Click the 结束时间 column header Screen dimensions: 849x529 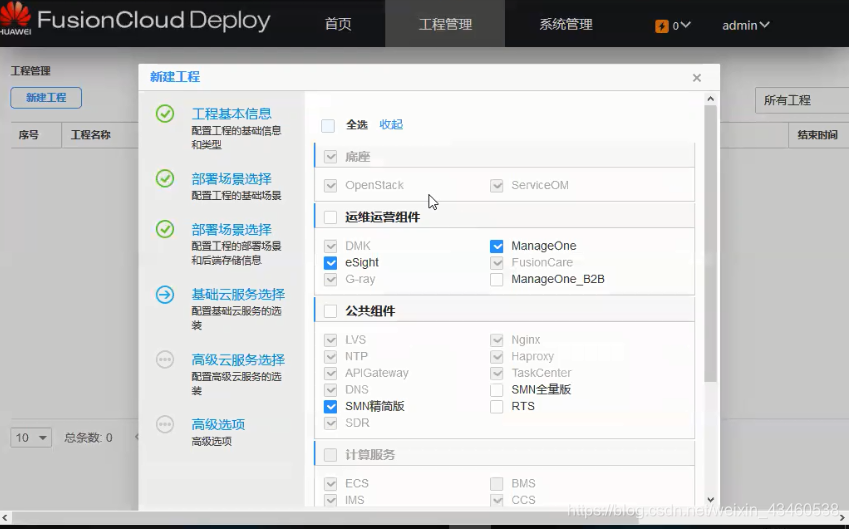tap(817, 135)
